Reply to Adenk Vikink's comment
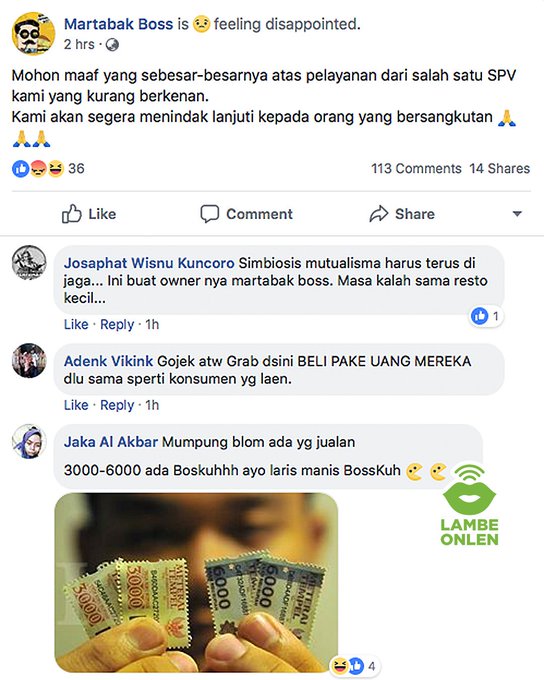 (117, 405)
